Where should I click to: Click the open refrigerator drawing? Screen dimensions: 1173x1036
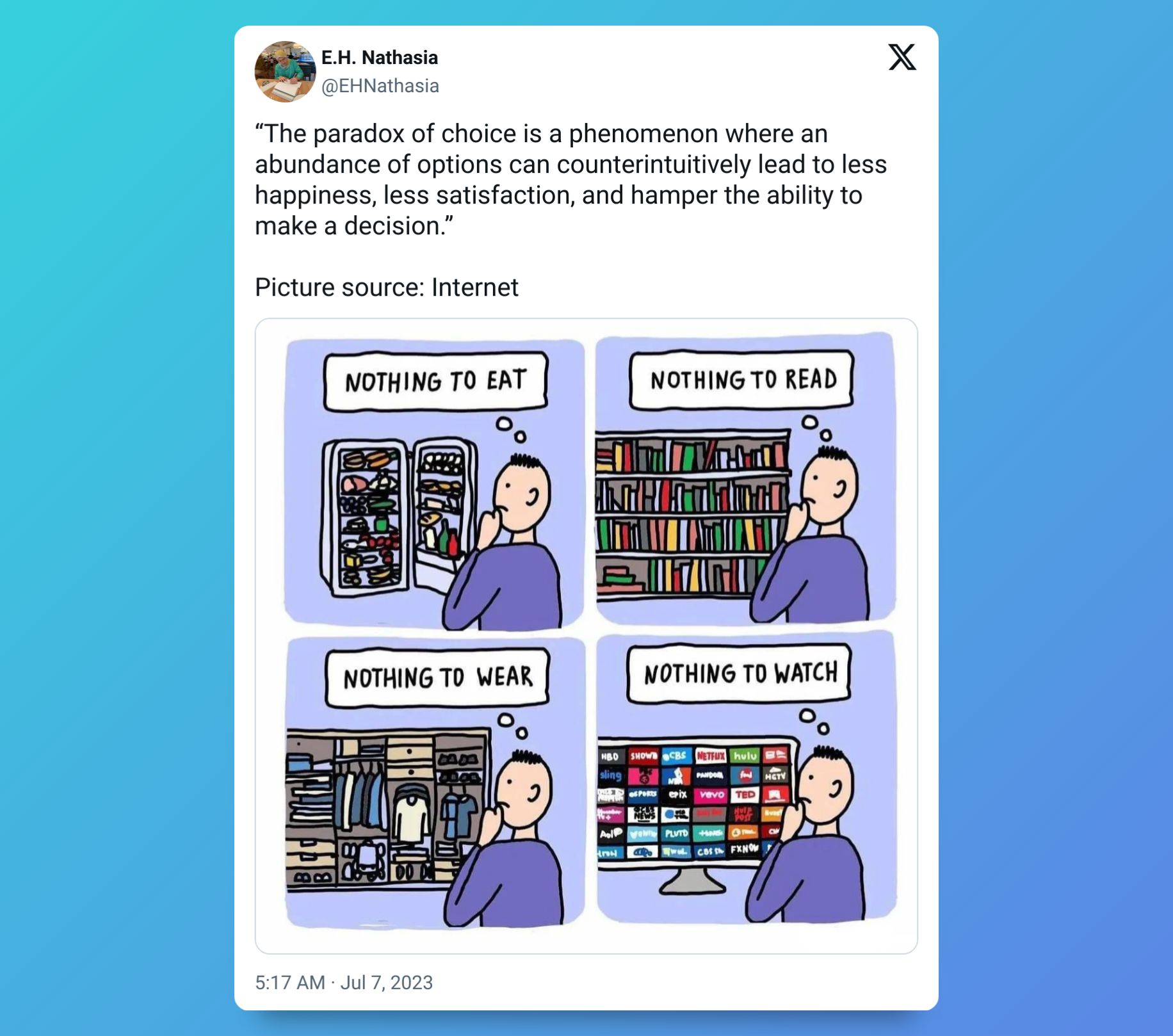click(398, 516)
